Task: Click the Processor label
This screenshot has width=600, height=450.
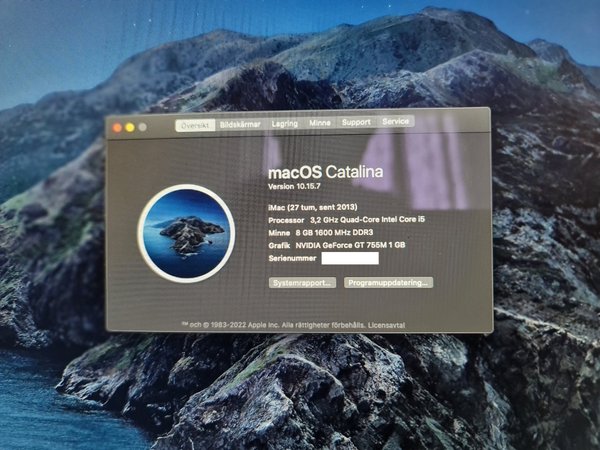Action: pyautogui.click(x=286, y=220)
